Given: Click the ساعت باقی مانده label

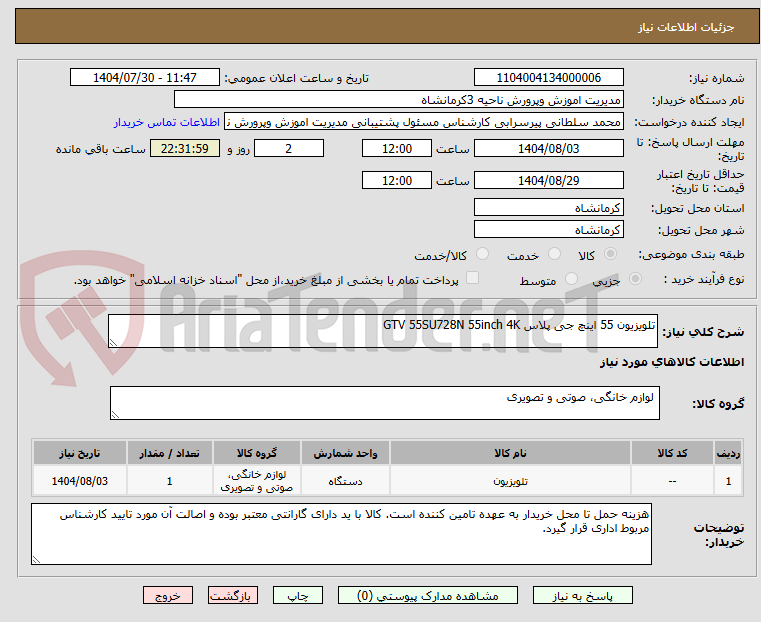Looking at the screenshot, I should point(100,149).
